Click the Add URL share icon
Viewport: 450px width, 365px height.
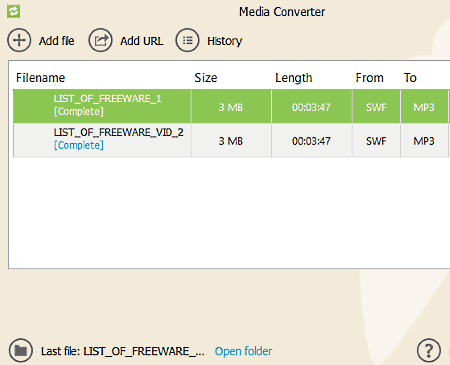pyautogui.click(x=100, y=40)
